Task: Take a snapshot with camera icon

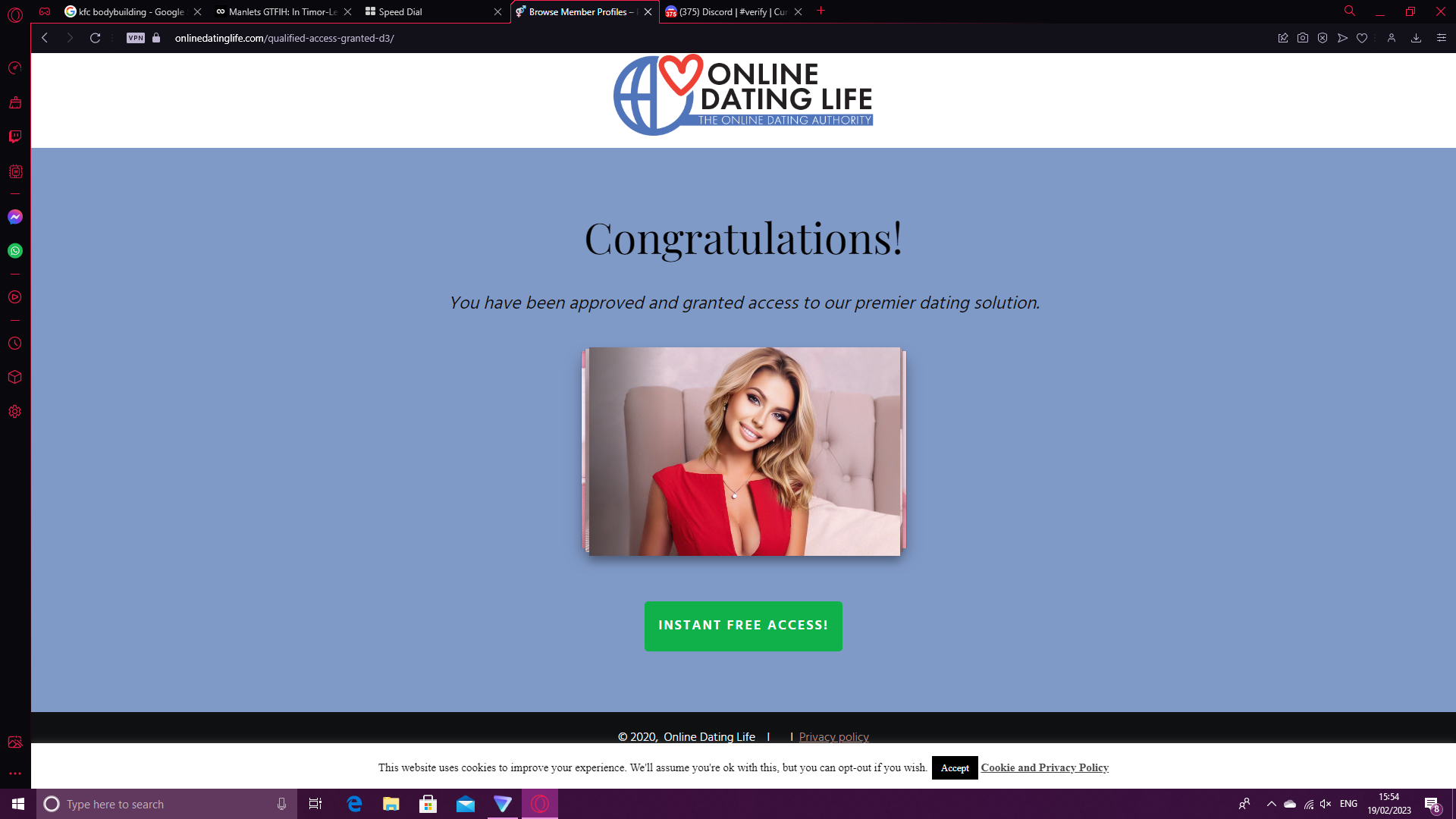Action: (1303, 38)
